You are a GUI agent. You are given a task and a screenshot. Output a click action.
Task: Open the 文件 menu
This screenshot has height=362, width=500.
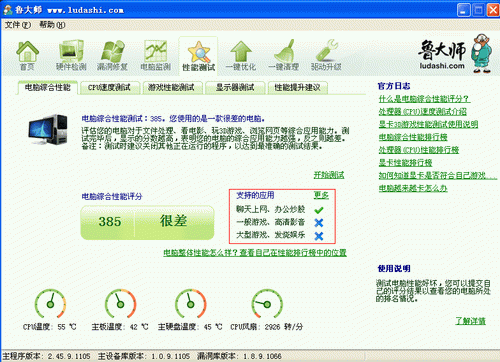[18, 25]
